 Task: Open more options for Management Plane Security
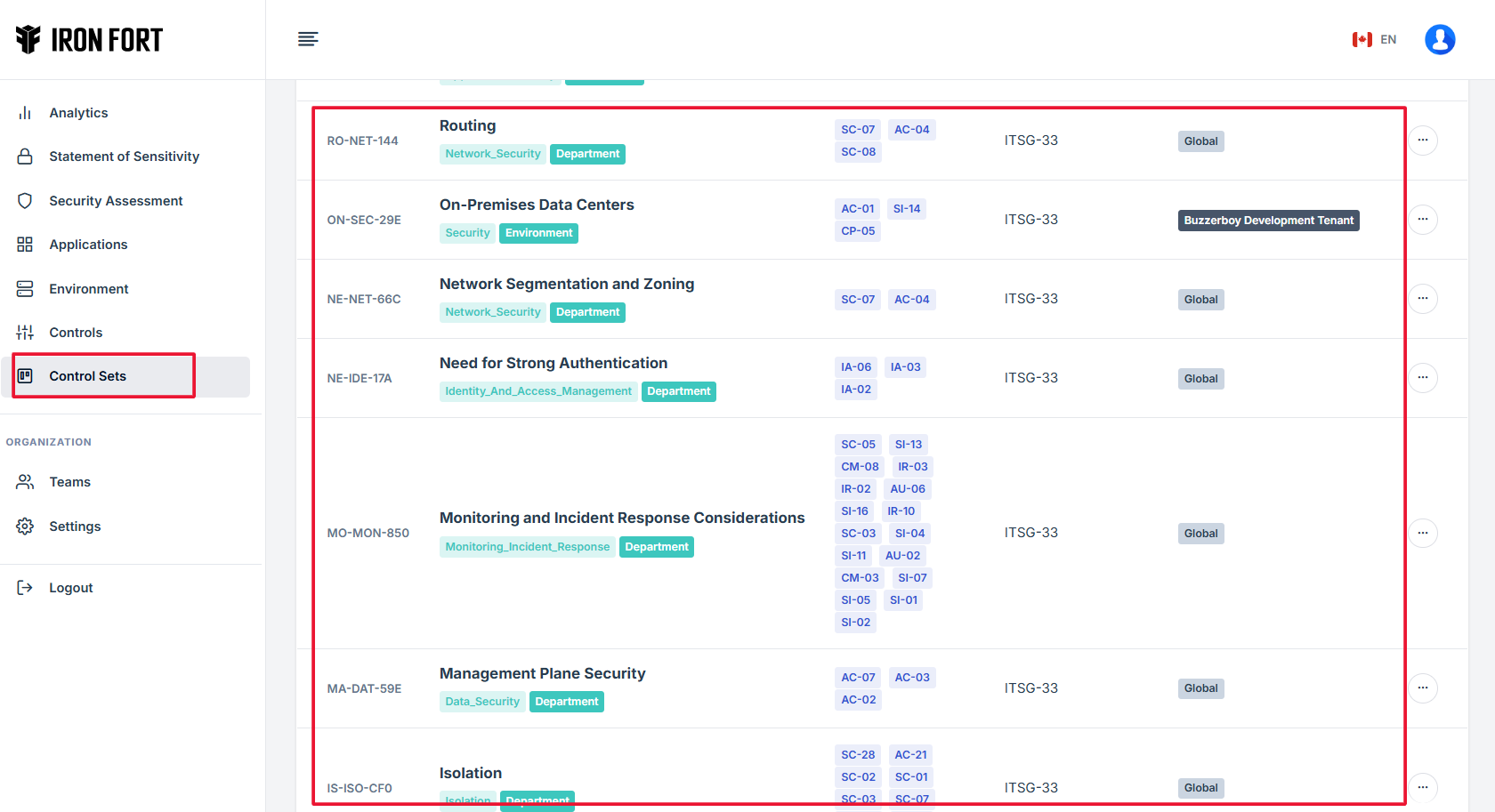[x=1422, y=688]
